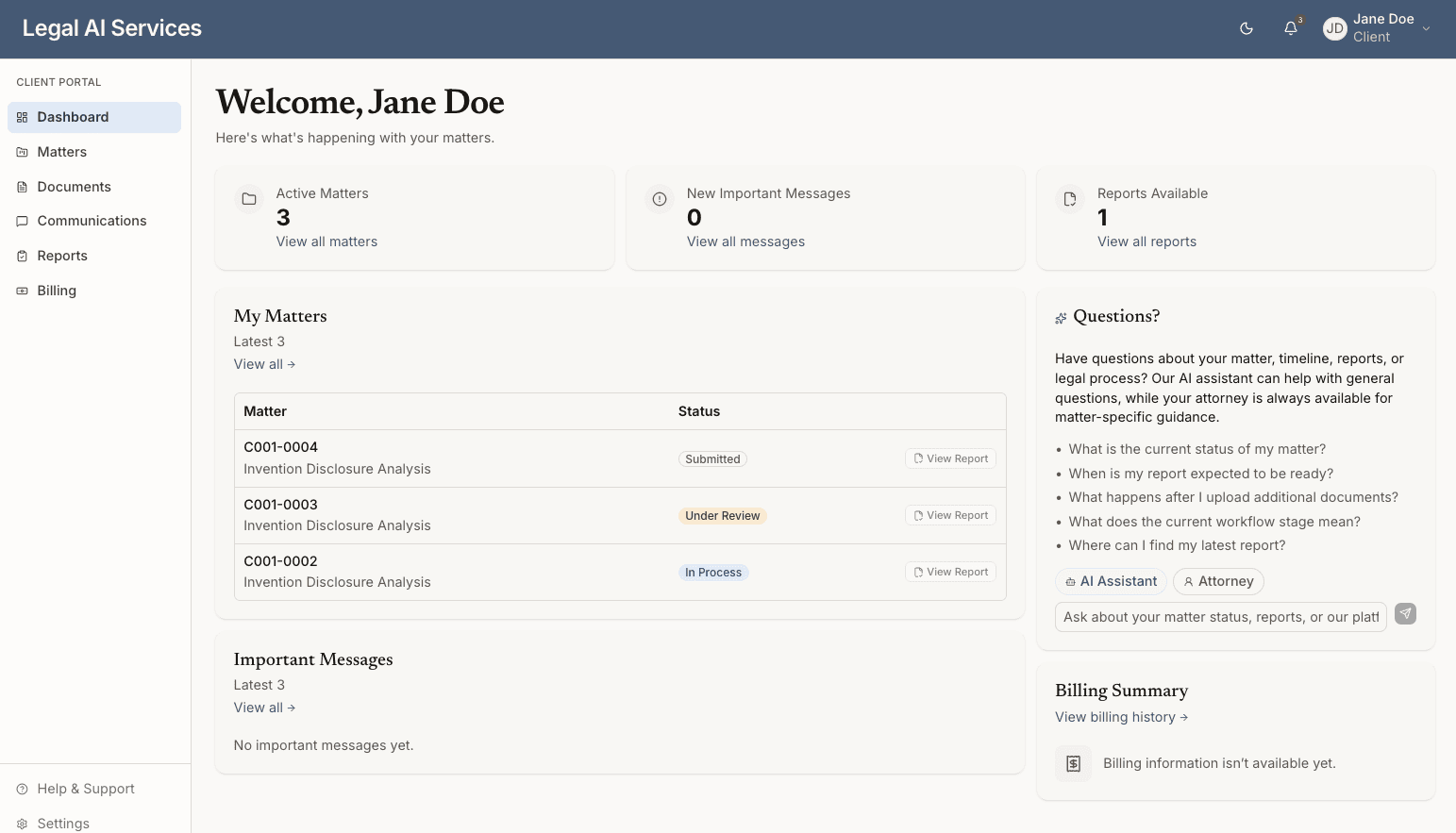Screen dimensions: 1456x833
Task: Click the JD user avatar
Action: (x=1334, y=28)
